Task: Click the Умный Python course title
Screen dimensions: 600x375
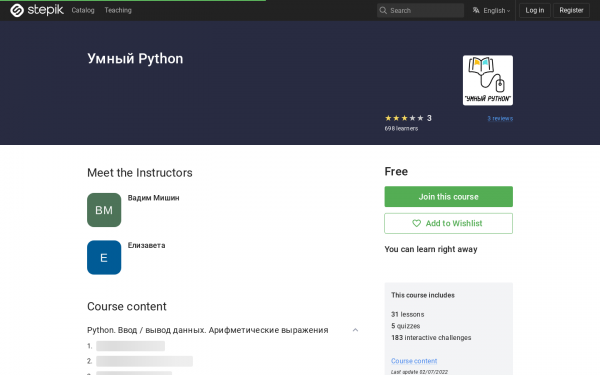Action: point(135,59)
